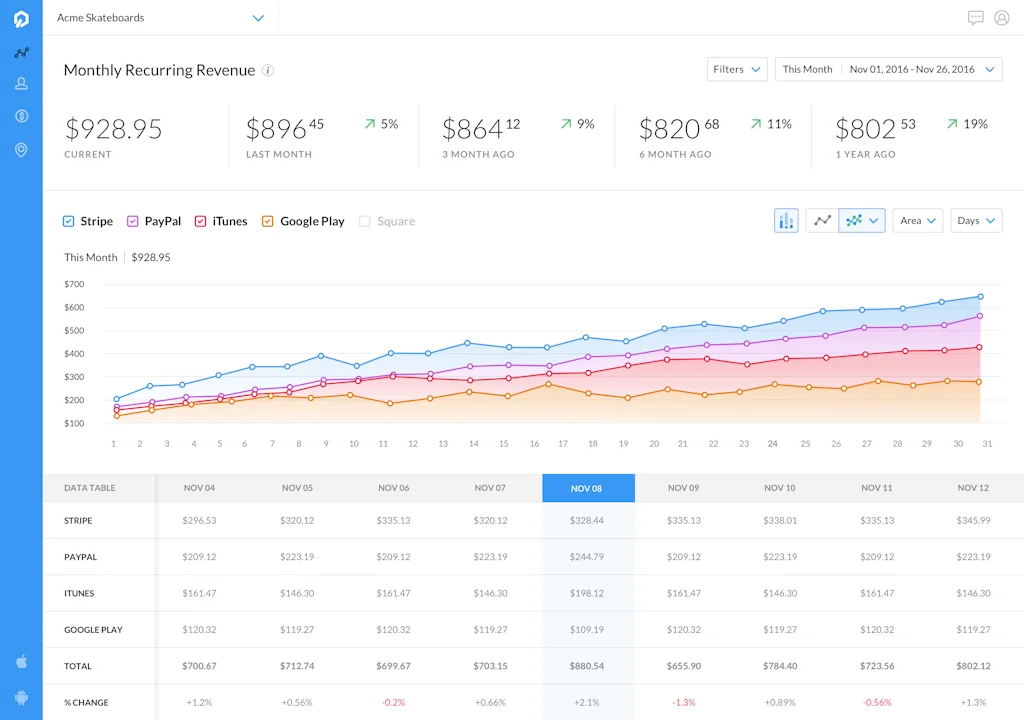Viewport: 1024px width, 720px height.
Task: Open the Android platform icon in sidebar
Action: [21, 698]
